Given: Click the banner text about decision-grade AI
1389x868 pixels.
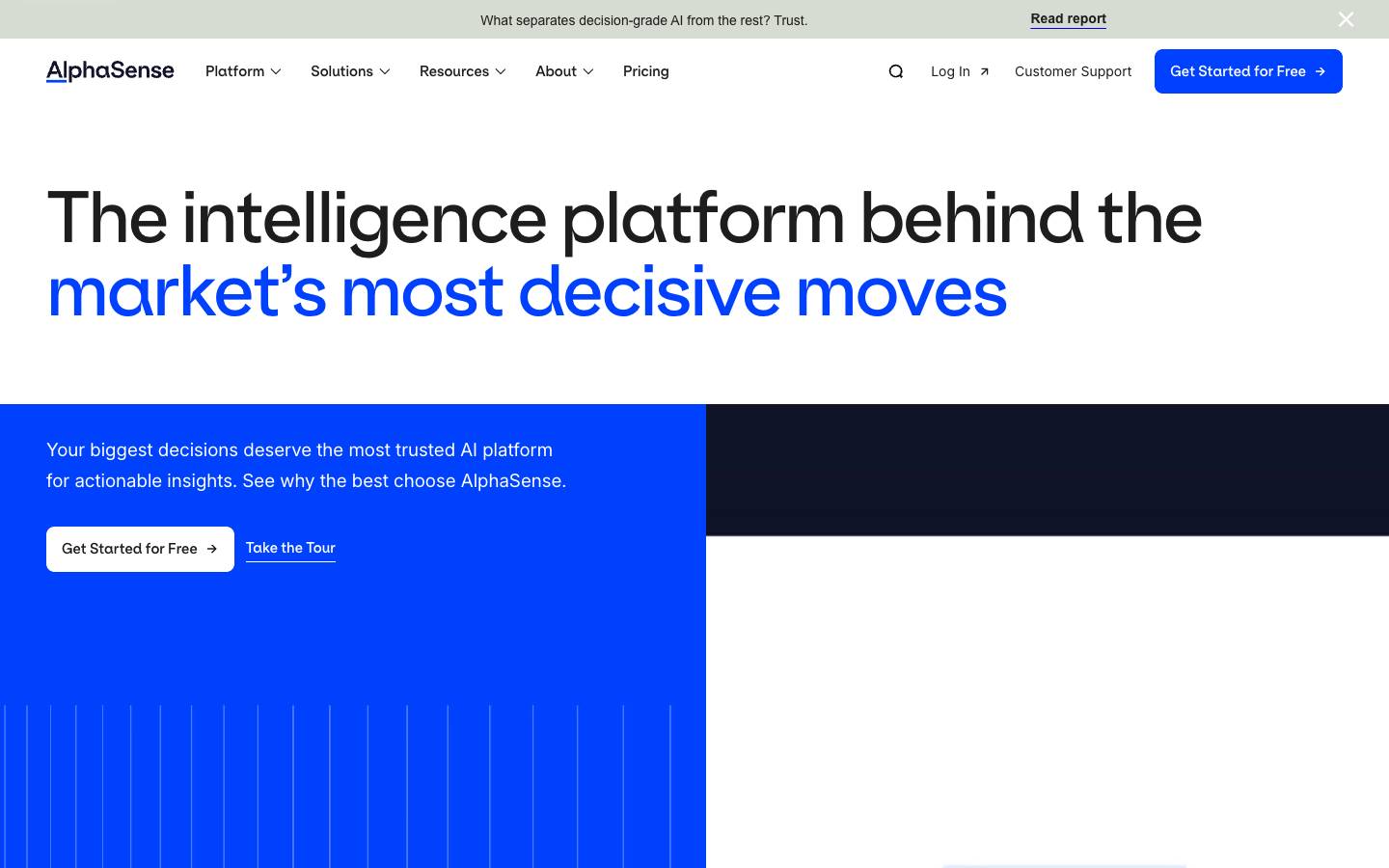Looking at the screenshot, I should pos(643,20).
